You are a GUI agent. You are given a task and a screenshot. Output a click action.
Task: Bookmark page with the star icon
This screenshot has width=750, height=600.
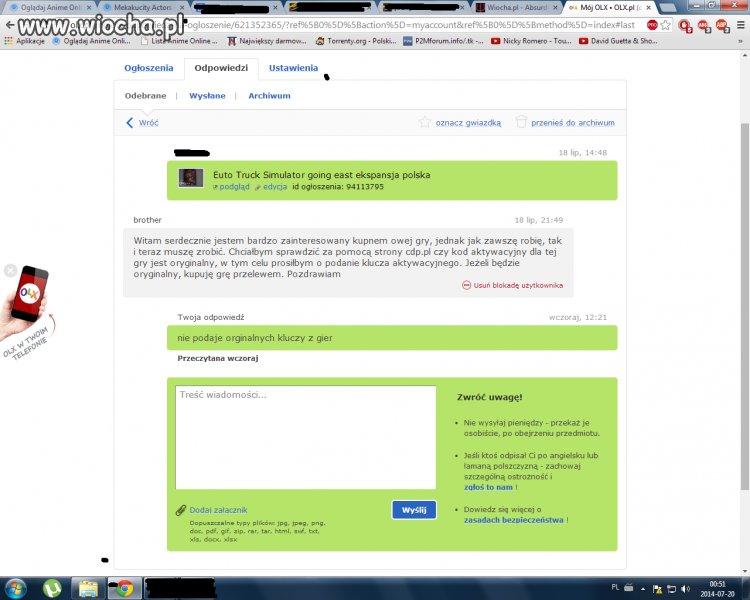(665, 25)
